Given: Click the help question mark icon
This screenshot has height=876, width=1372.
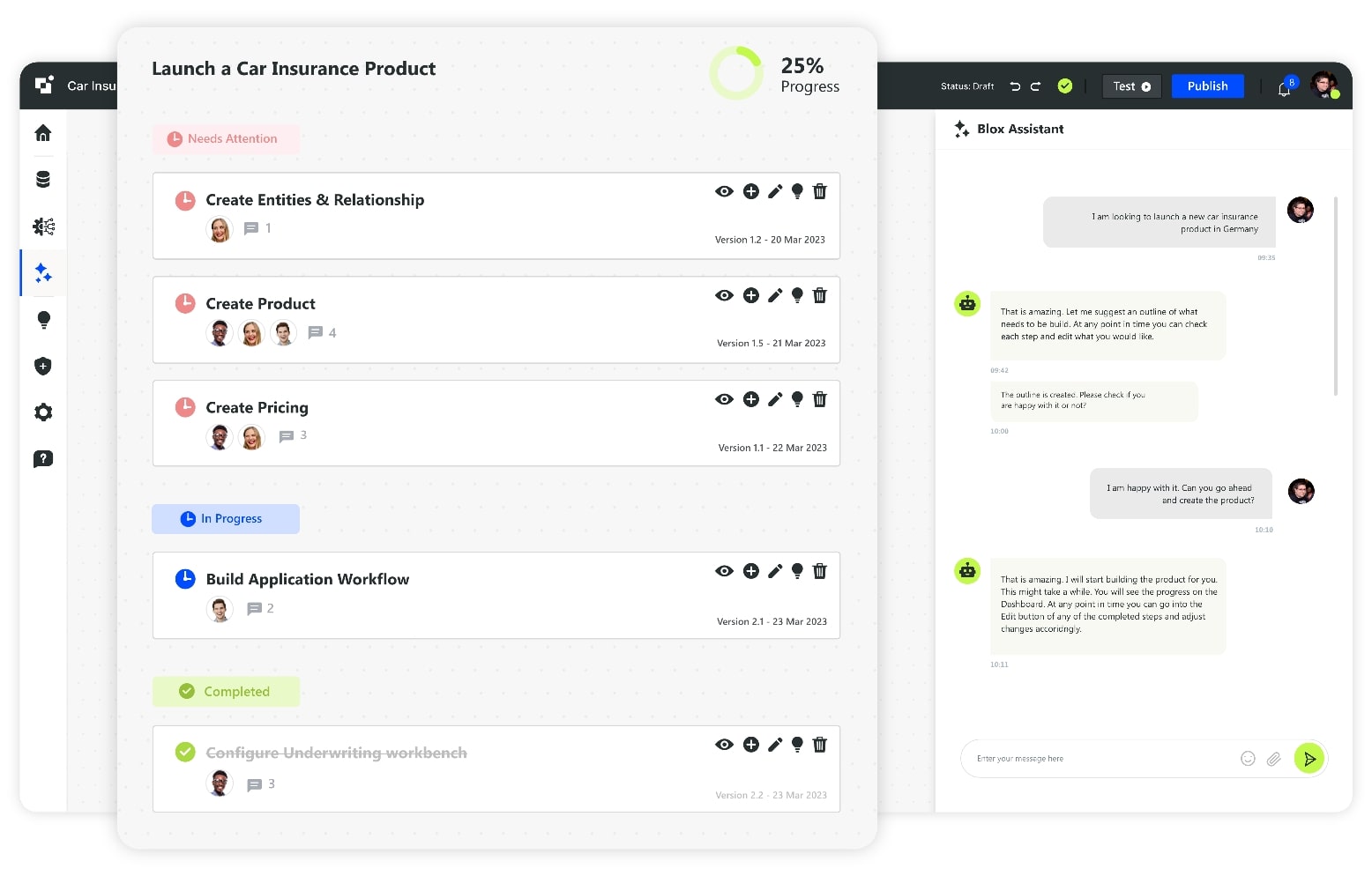Looking at the screenshot, I should (42, 459).
